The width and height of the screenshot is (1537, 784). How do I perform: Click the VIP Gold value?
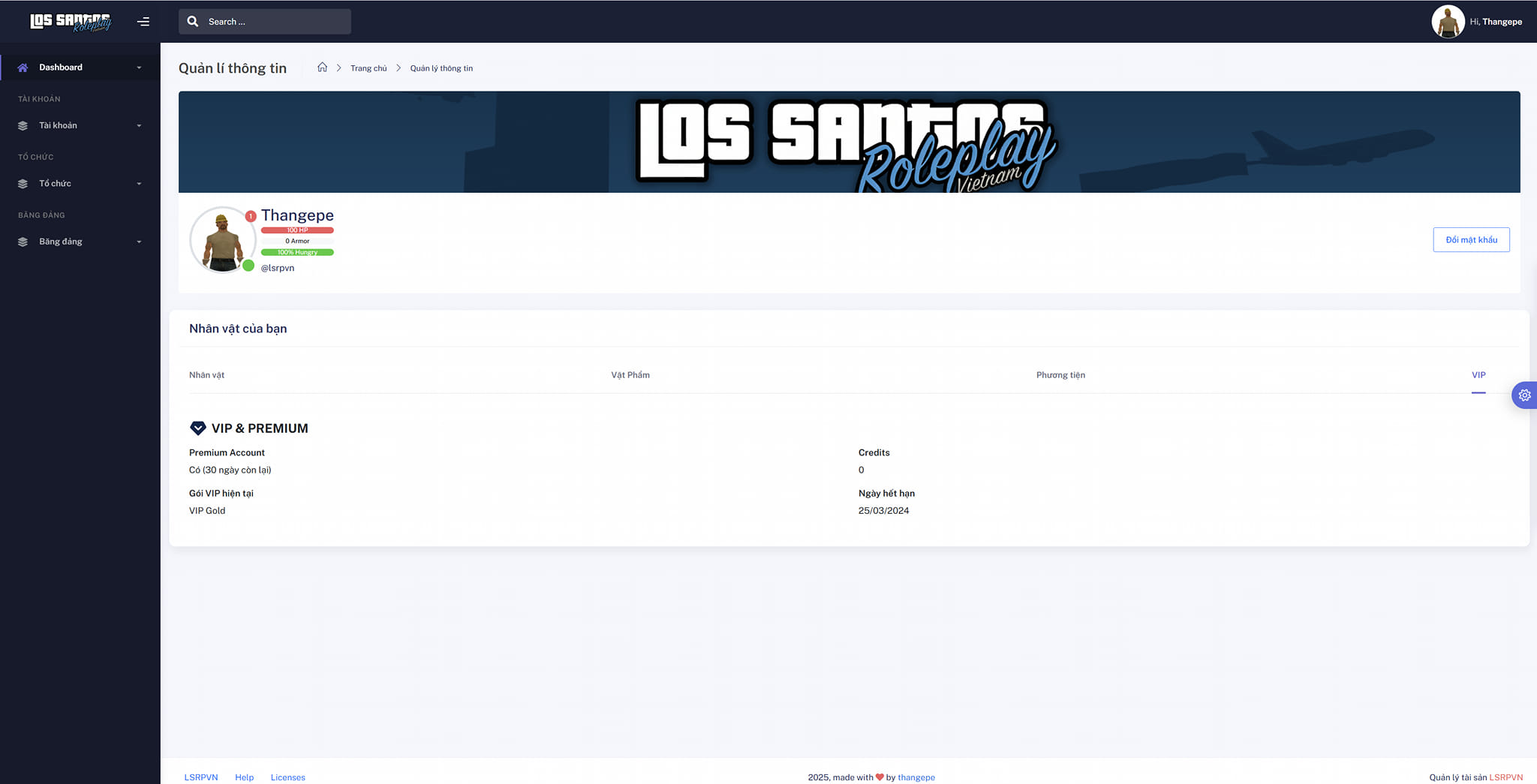coord(207,511)
